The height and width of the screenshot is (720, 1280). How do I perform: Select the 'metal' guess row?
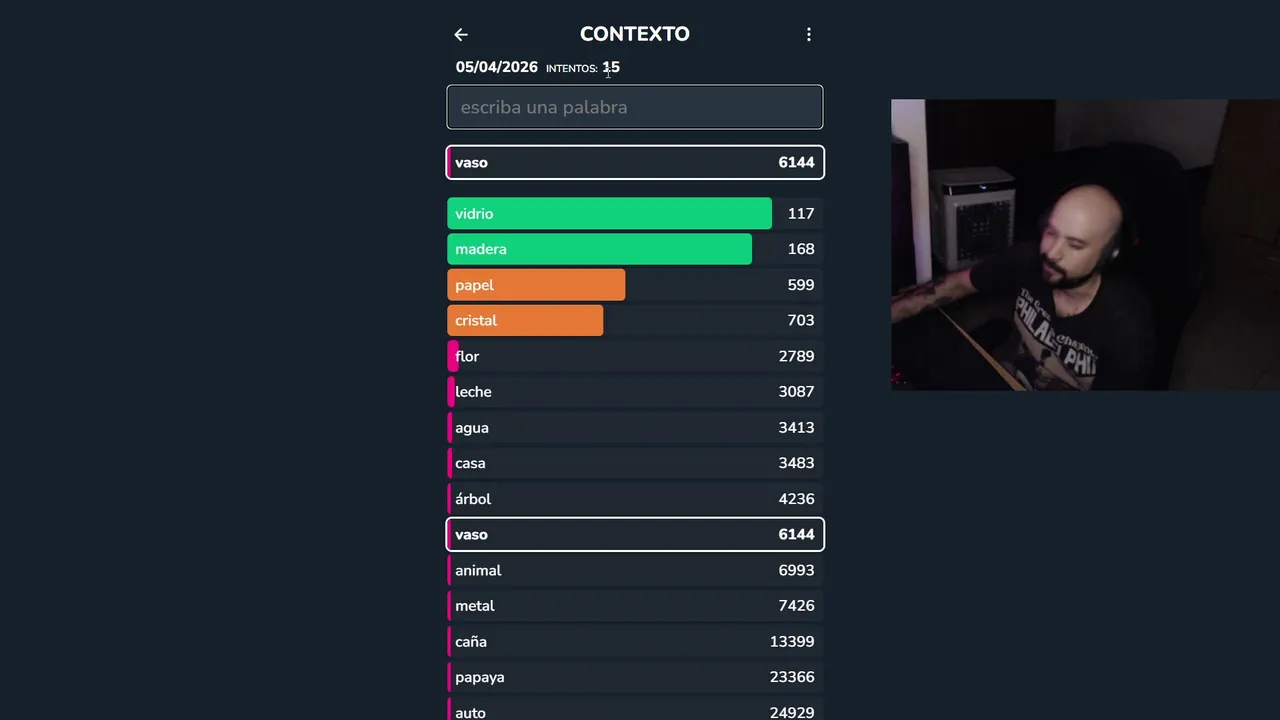pyautogui.click(x=635, y=606)
